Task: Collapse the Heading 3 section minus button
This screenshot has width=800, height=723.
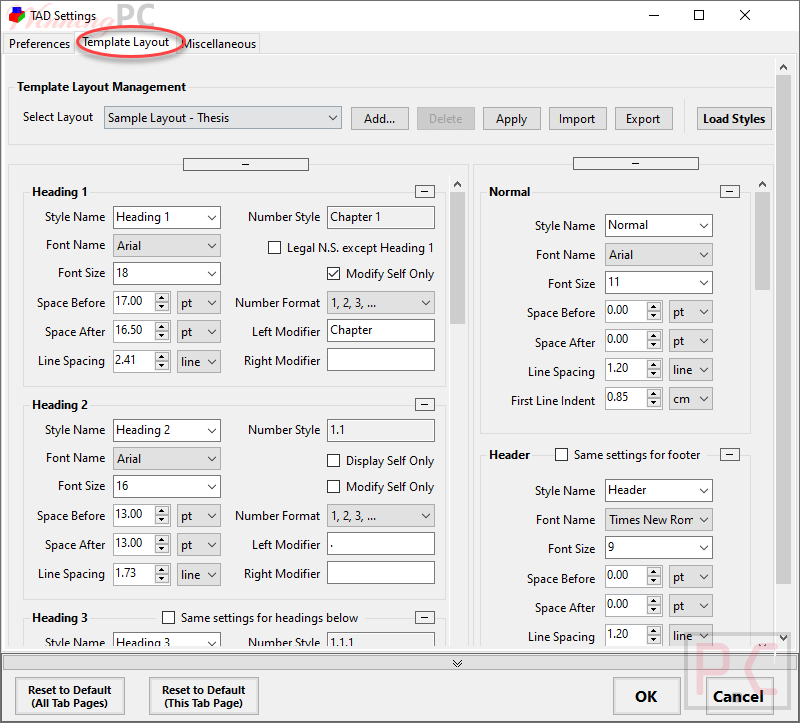Action: point(424,617)
